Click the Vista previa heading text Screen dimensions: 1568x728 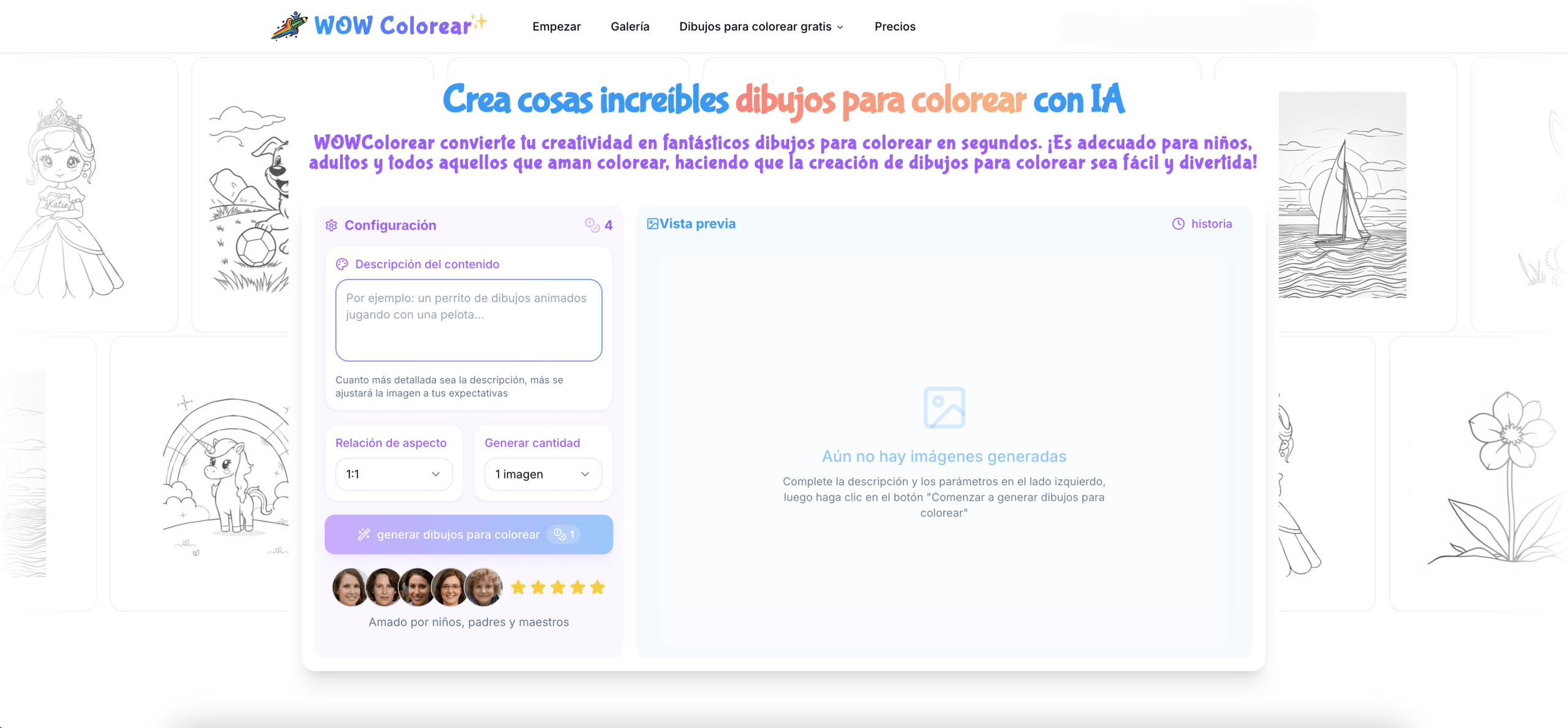(x=698, y=224)
